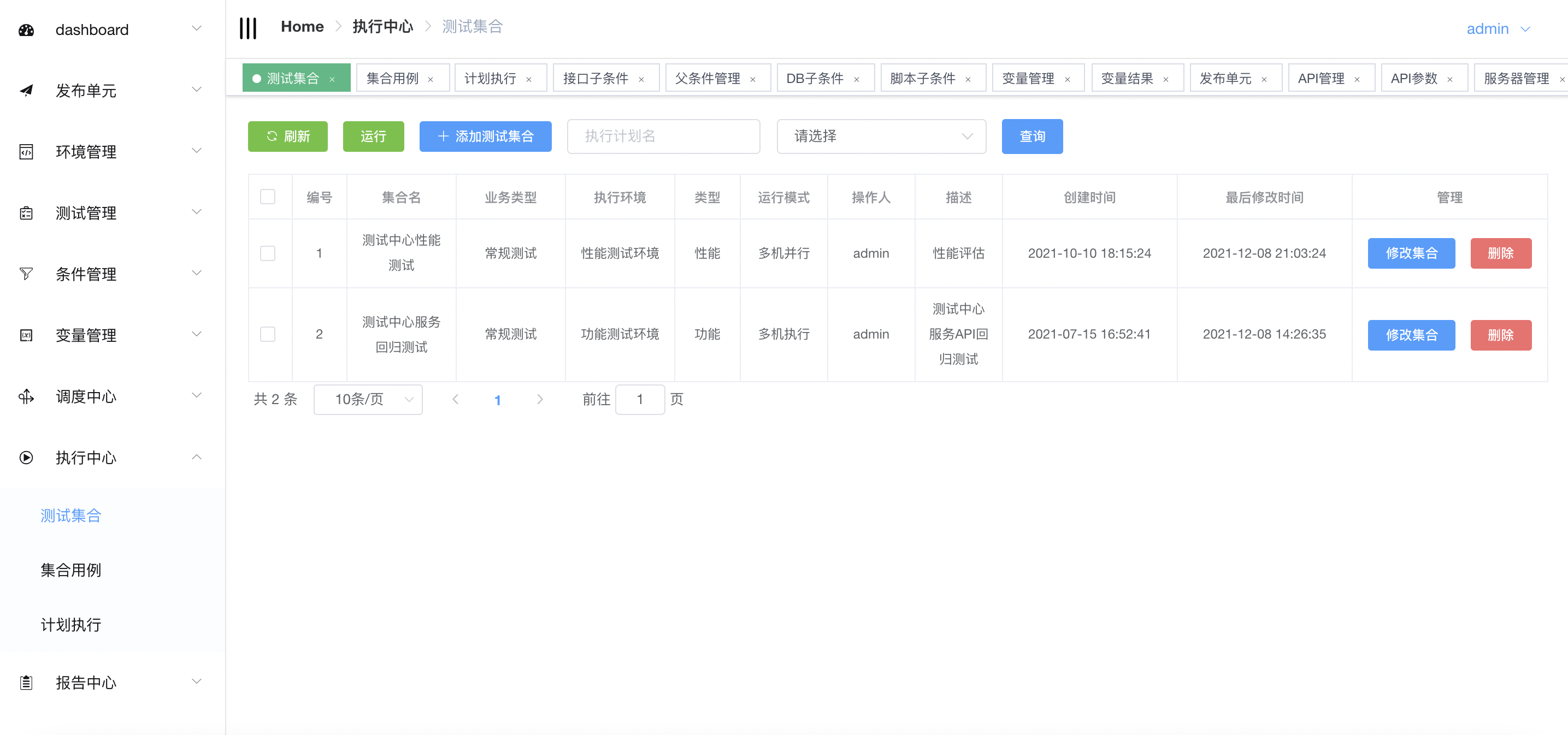
Task: Expand the 环境管理 sidebar menu
Action: (x=197, y=151)
